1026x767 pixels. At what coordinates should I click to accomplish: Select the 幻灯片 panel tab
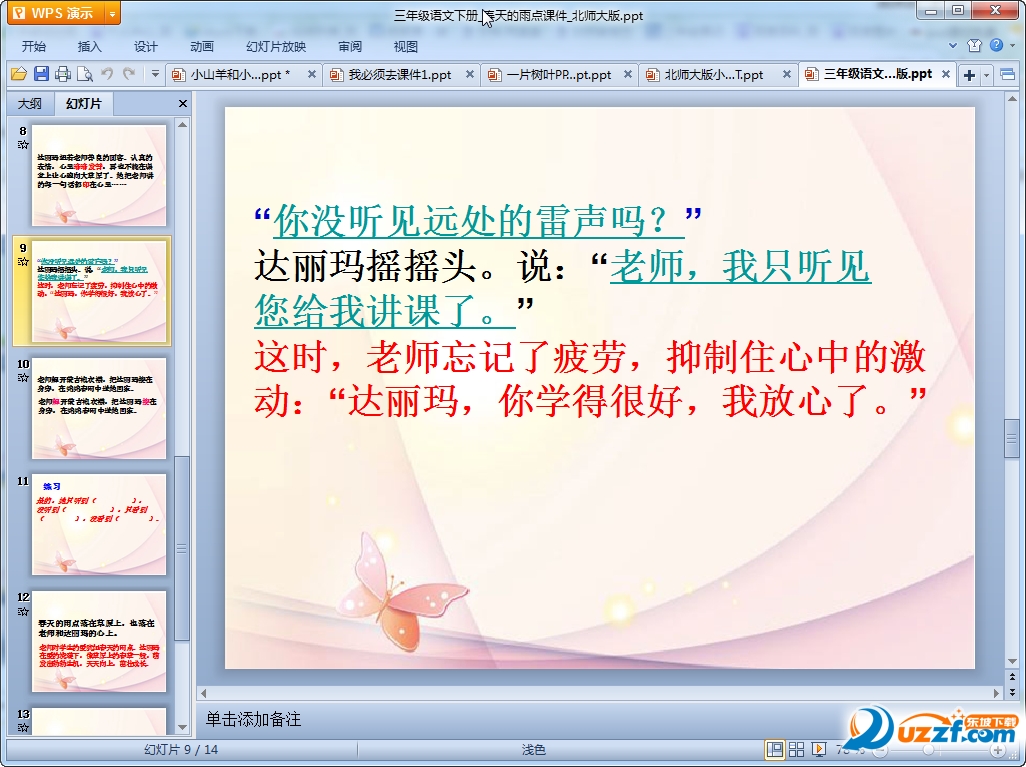84,103
